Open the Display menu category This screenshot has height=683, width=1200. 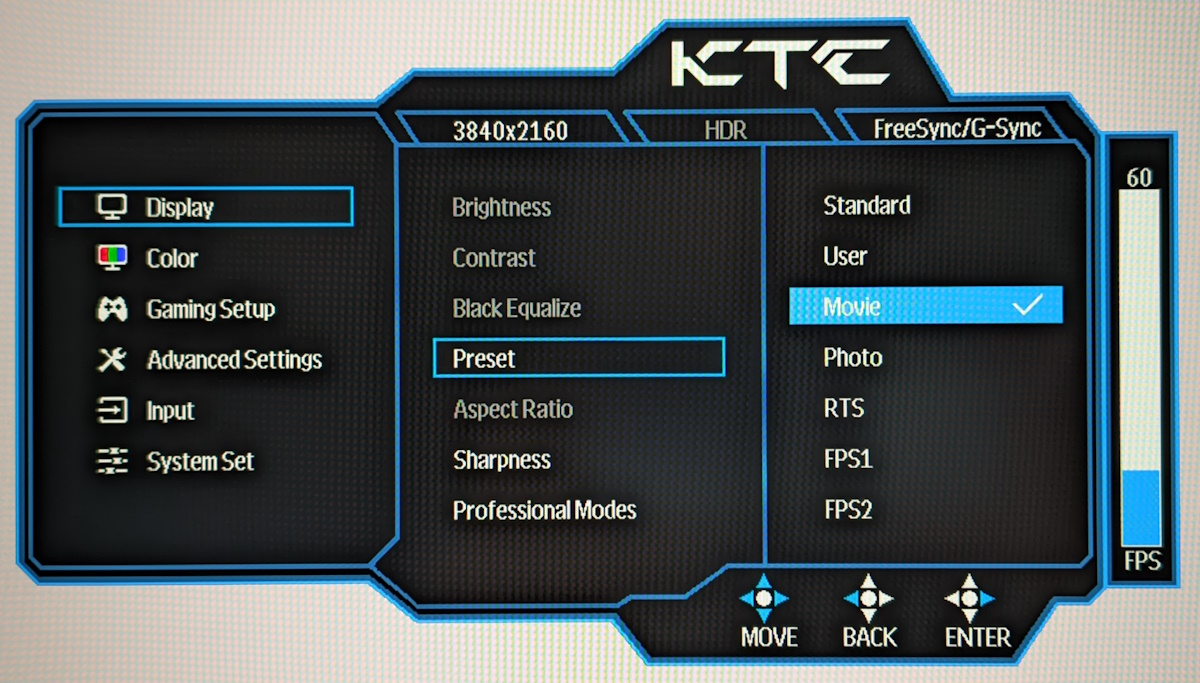click(206, 207)
